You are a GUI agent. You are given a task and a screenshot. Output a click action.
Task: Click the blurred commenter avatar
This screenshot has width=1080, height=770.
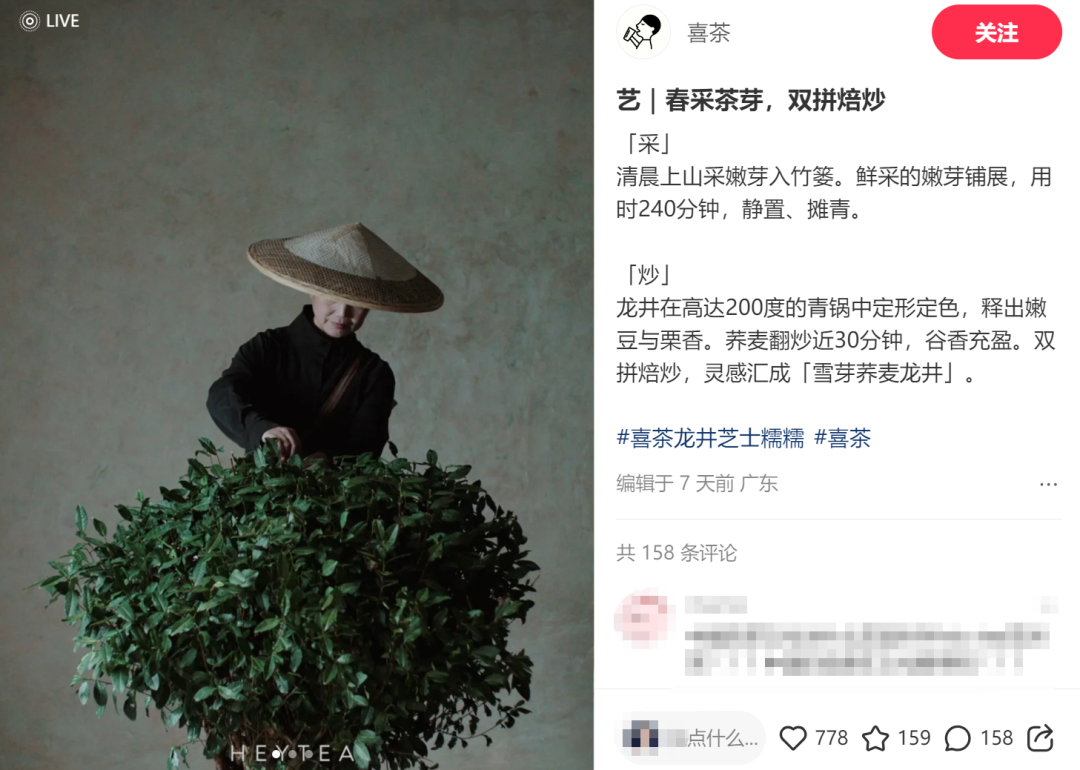(x=642, y=617)
